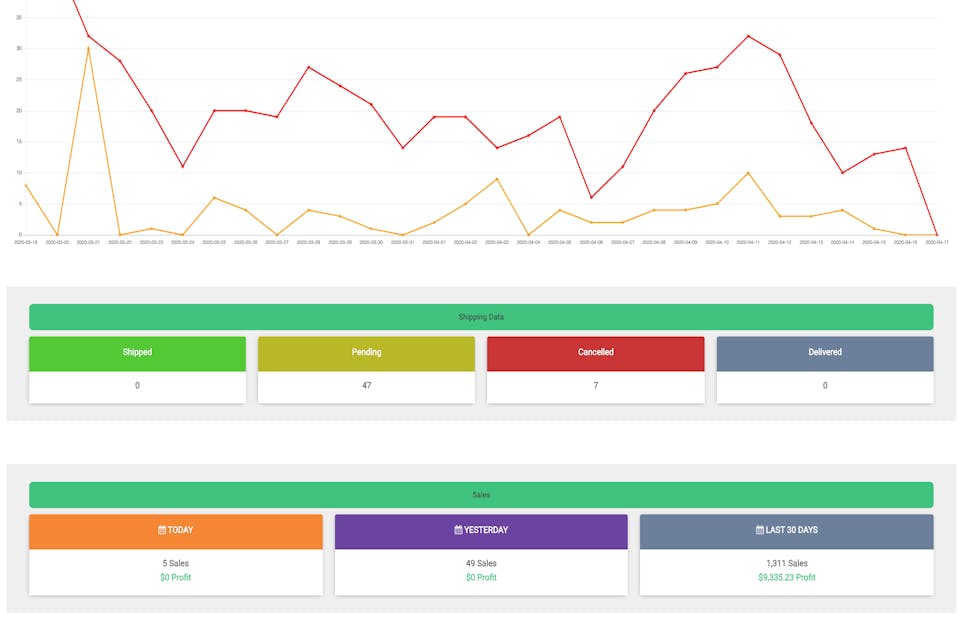Select the purple YESTERDAY sales header

[481, 531]
